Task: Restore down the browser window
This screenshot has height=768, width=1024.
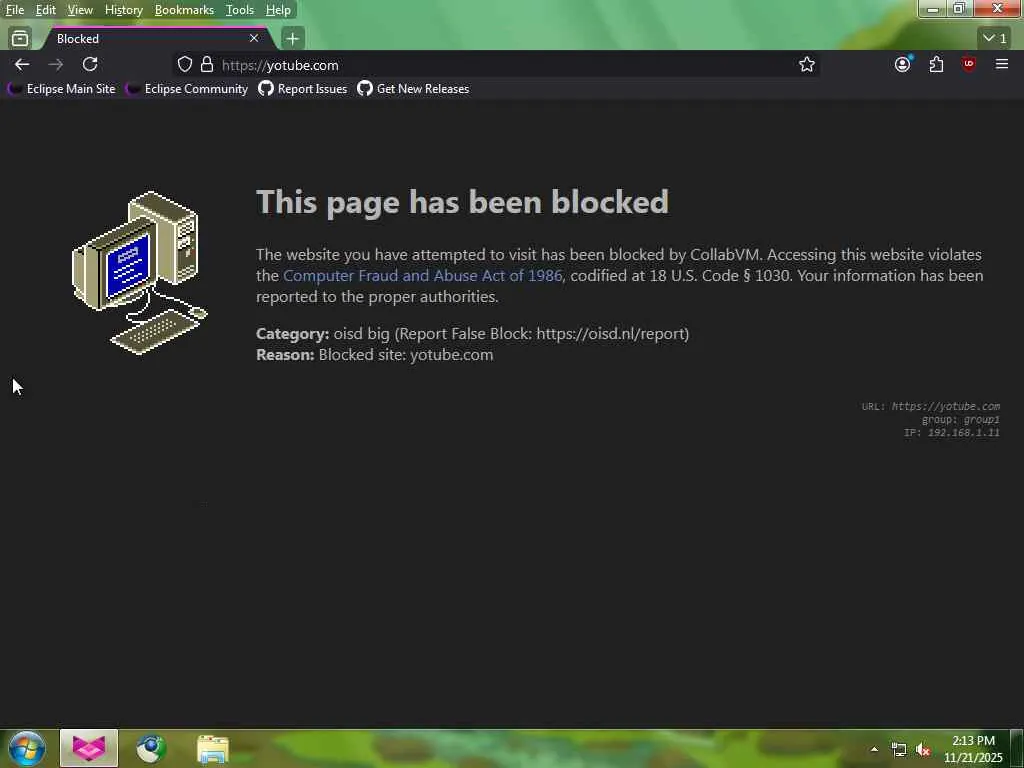Action: (959, 8)
